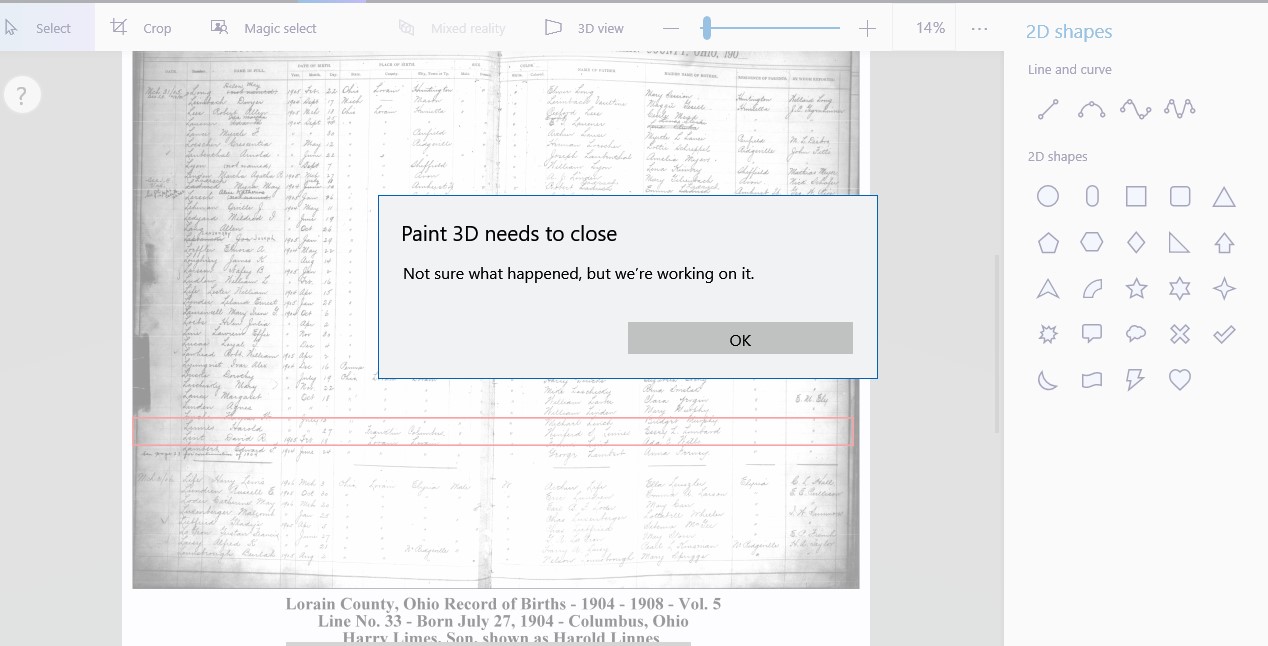The height and width of the screenshot is (646, 1268).
Task: Enable the Select tool
Action: pos(40,28)
